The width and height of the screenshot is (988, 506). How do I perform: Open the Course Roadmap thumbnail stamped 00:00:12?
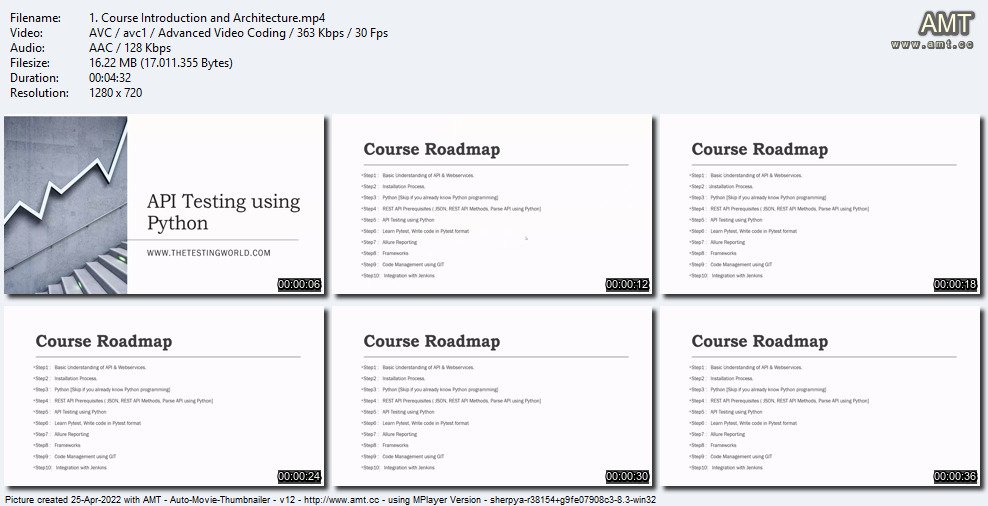492,205
